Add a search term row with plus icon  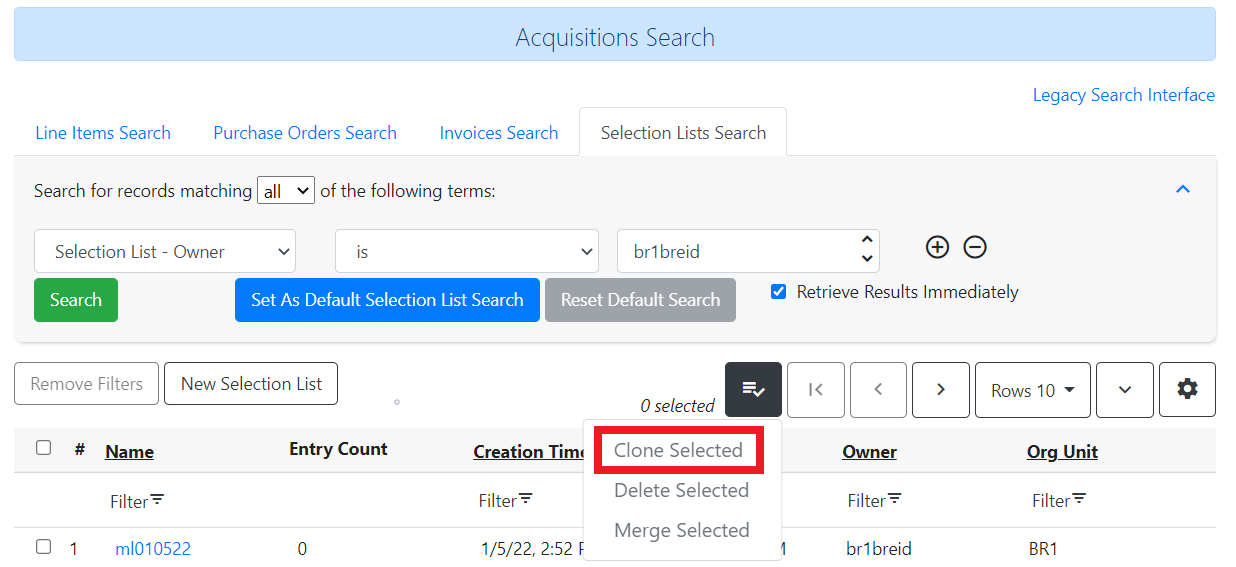[937, 247]
